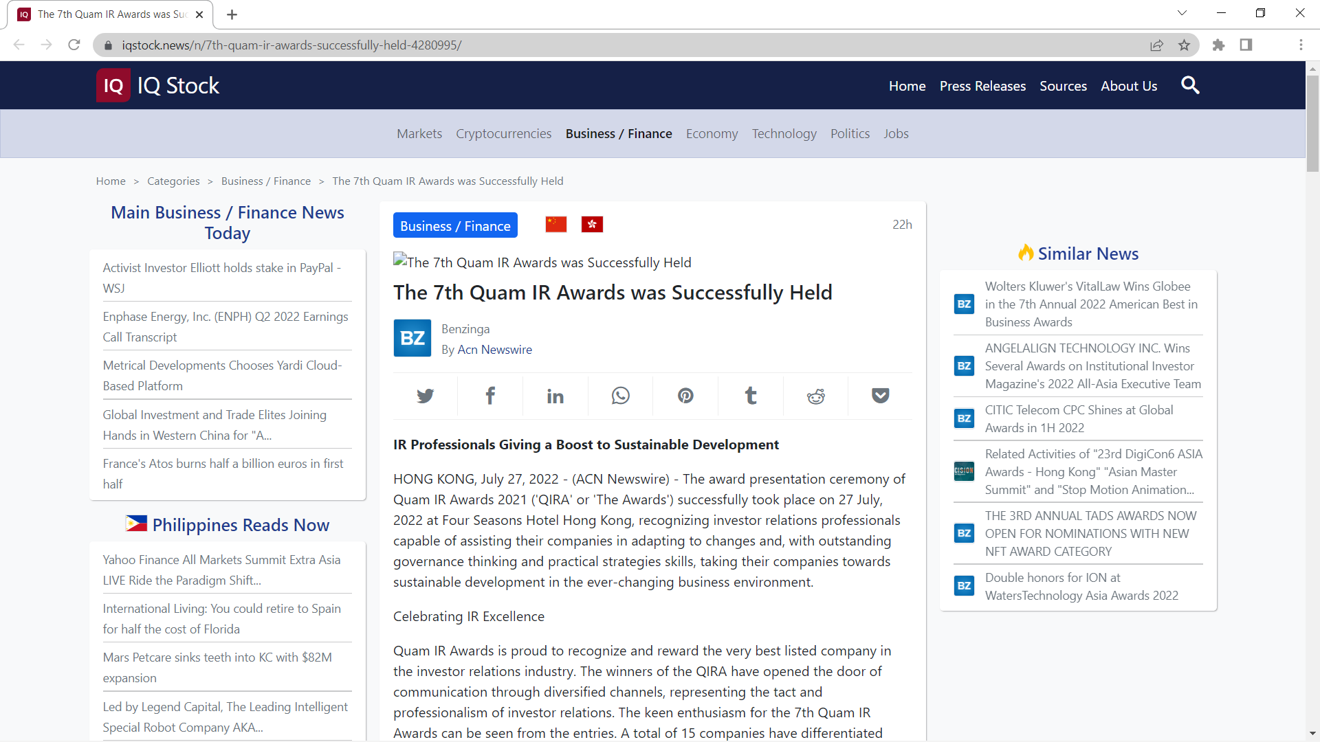Switch to Politics category
The width and height of the screenshot is (1320, 742).
click(x=850, y=133)
